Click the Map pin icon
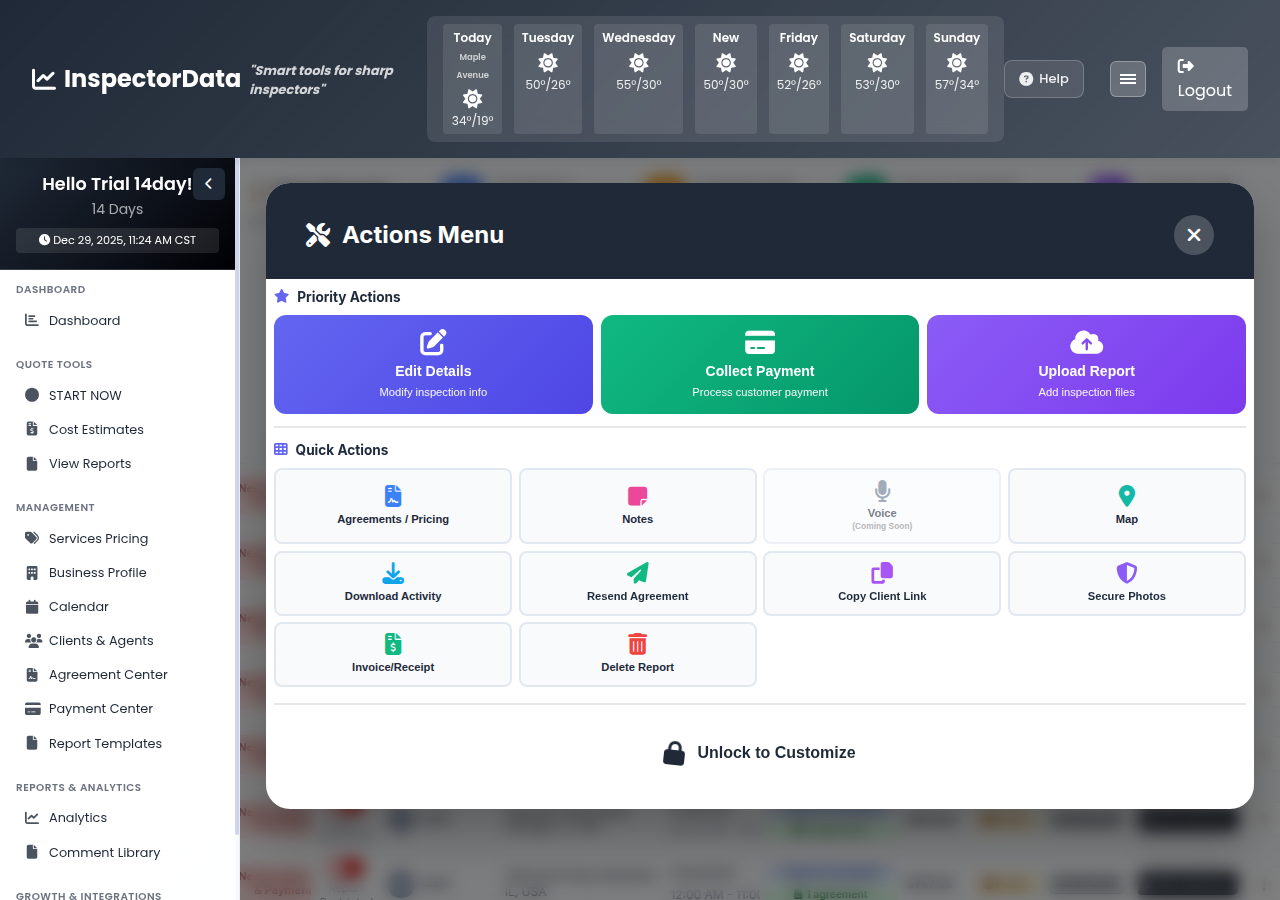The image size is (1280, 900). 1126,495
